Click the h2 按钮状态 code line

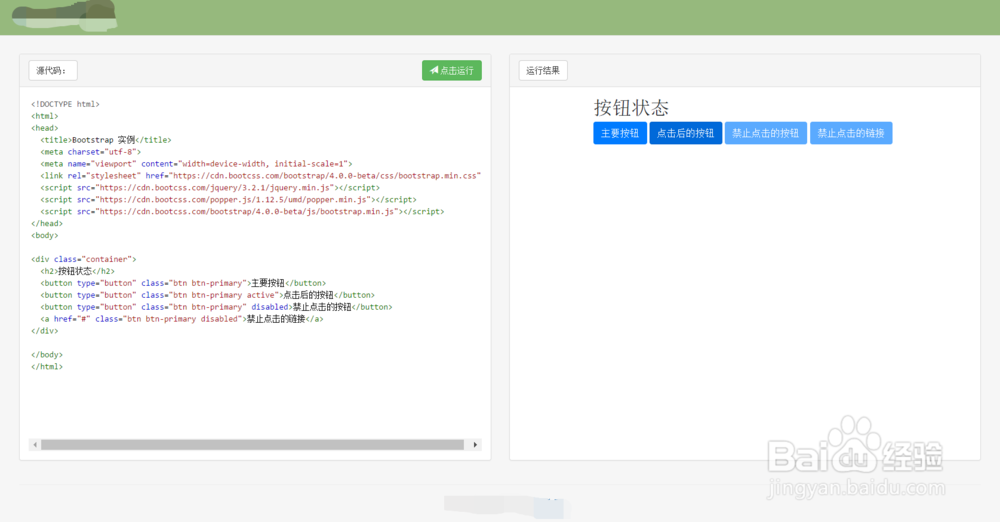pyautogui.click(x=78, y=271)
